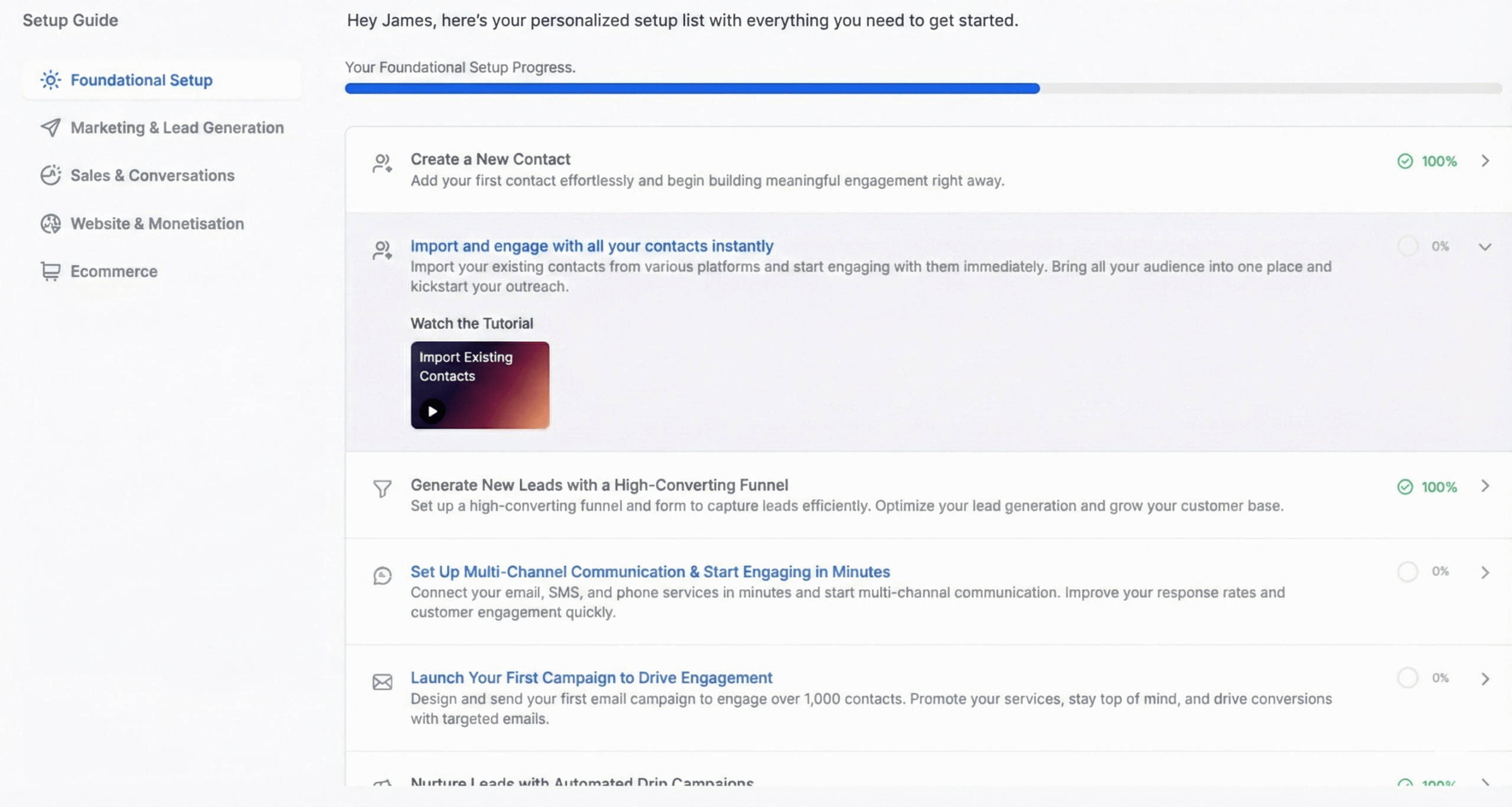Click Your Foundational Setup Progress label

pos(460,67)
